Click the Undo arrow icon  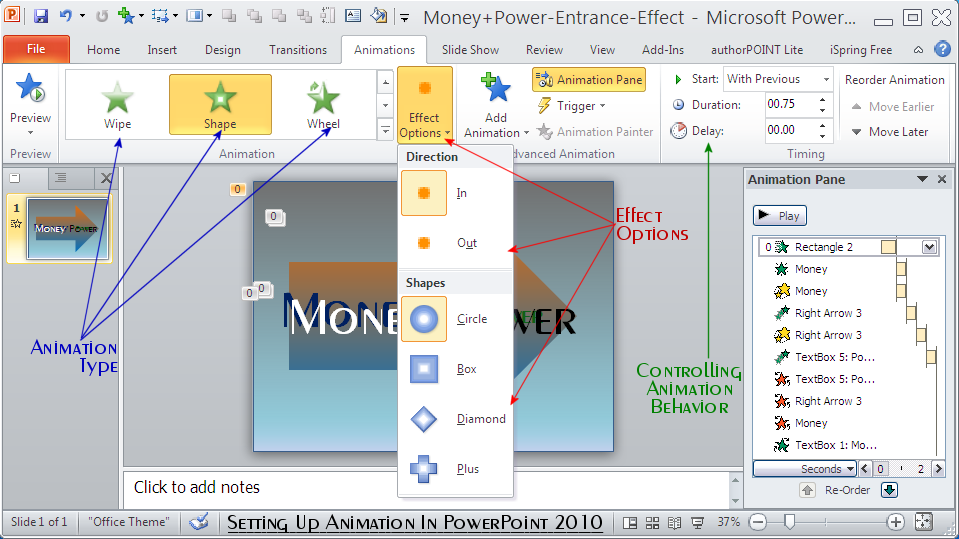[x=65, y=16]
